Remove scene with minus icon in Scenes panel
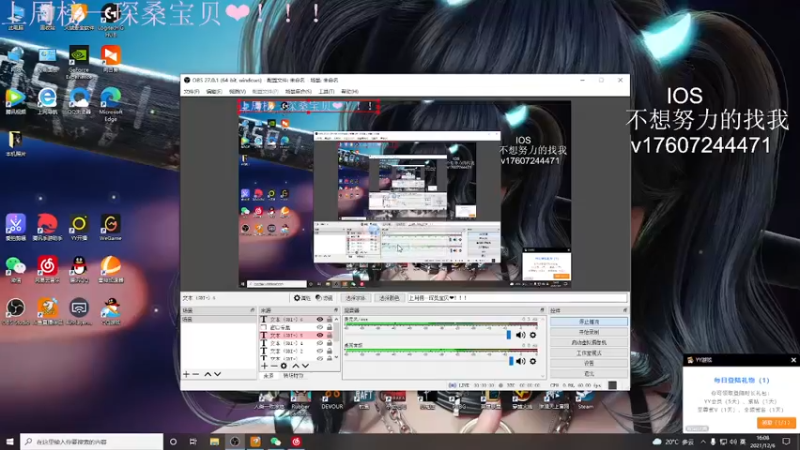This screenshot has height=450, width=800. [x=196, y=374]
